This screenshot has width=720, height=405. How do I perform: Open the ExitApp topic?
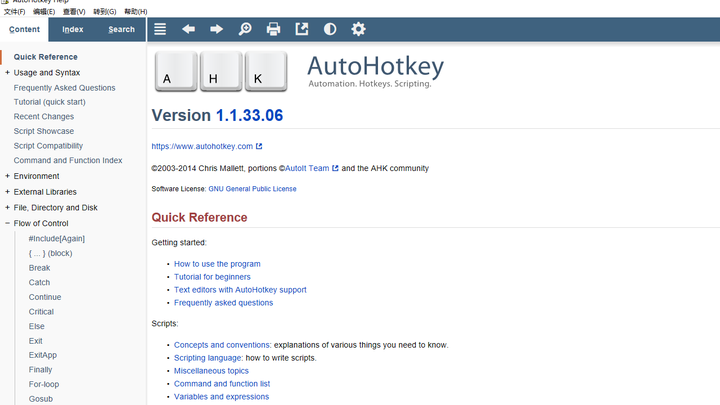click(43, 355)
